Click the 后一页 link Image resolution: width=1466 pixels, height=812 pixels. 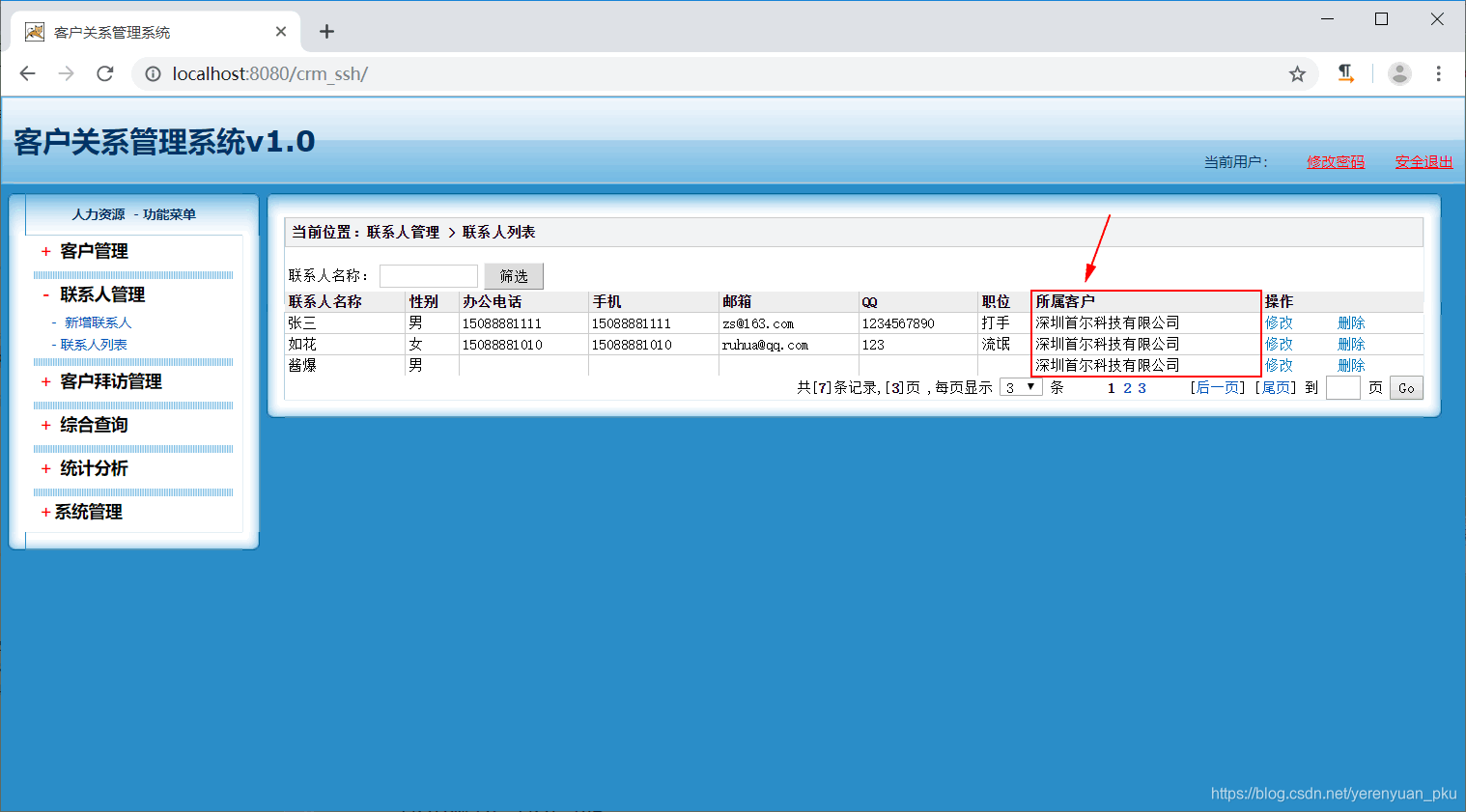click(x=1217, y=387)
